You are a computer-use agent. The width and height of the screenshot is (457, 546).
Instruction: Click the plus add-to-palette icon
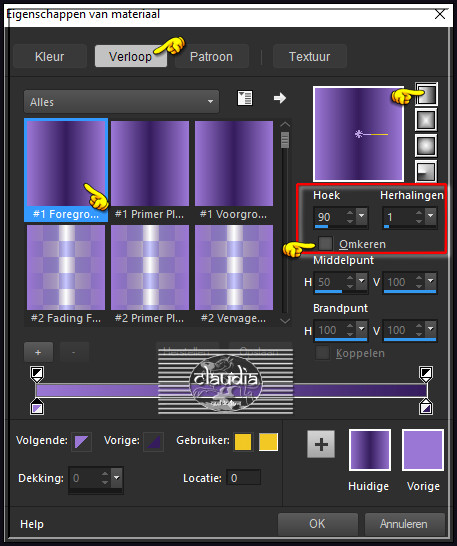(x=321, y=444)
